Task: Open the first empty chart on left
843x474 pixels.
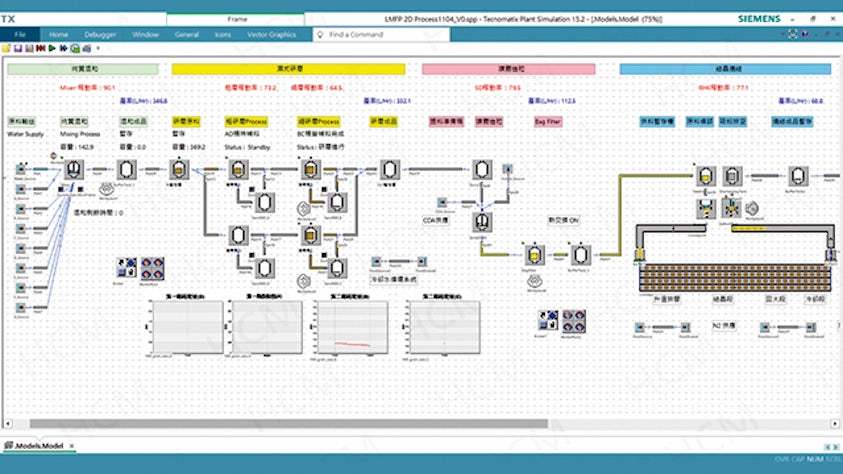Action: point(187,327)
